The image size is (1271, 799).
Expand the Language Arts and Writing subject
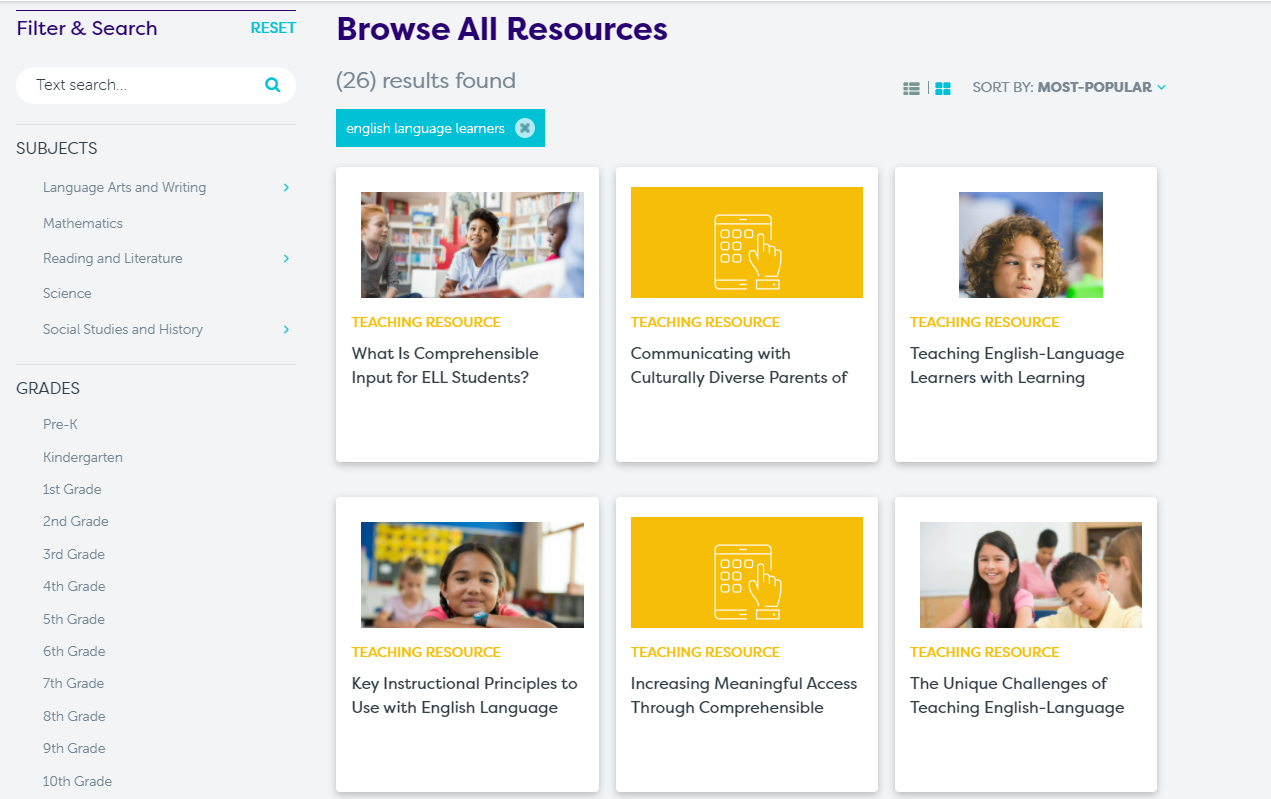286,187
